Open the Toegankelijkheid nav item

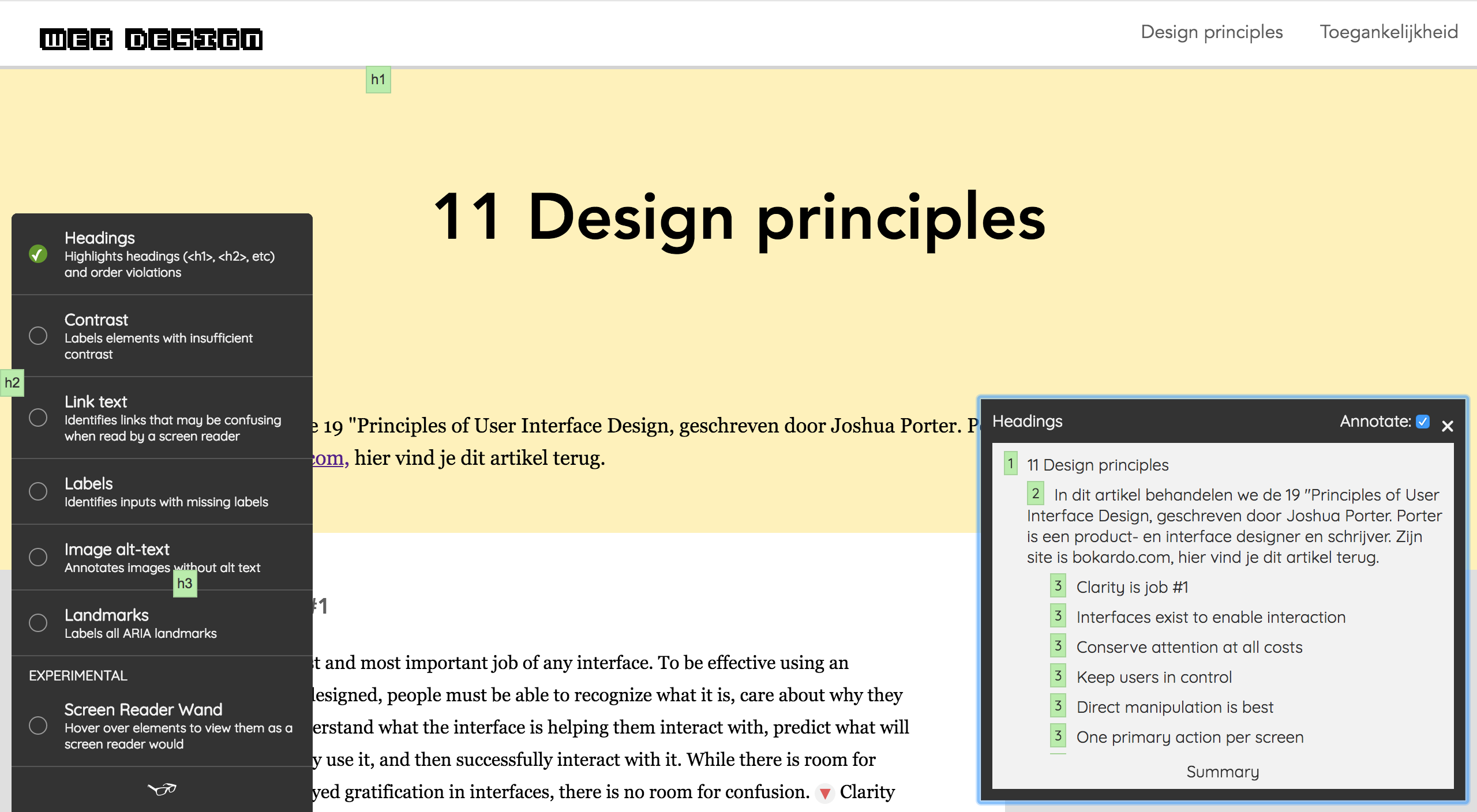1389,32
